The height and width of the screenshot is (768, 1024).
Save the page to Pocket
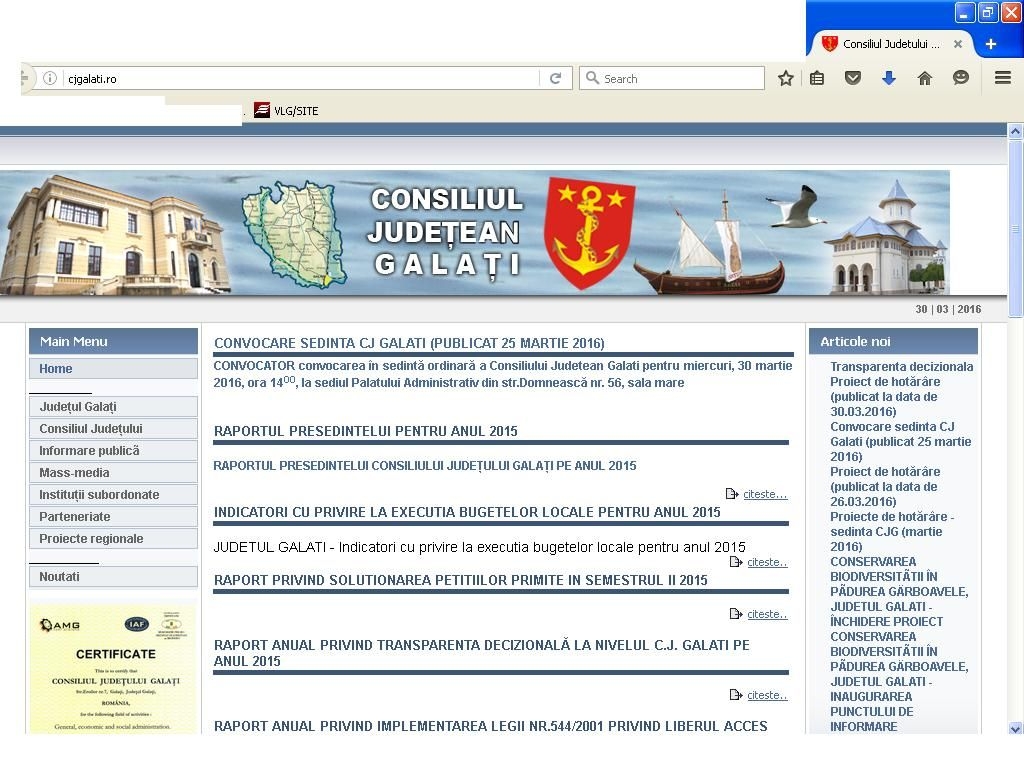[853, 78]
